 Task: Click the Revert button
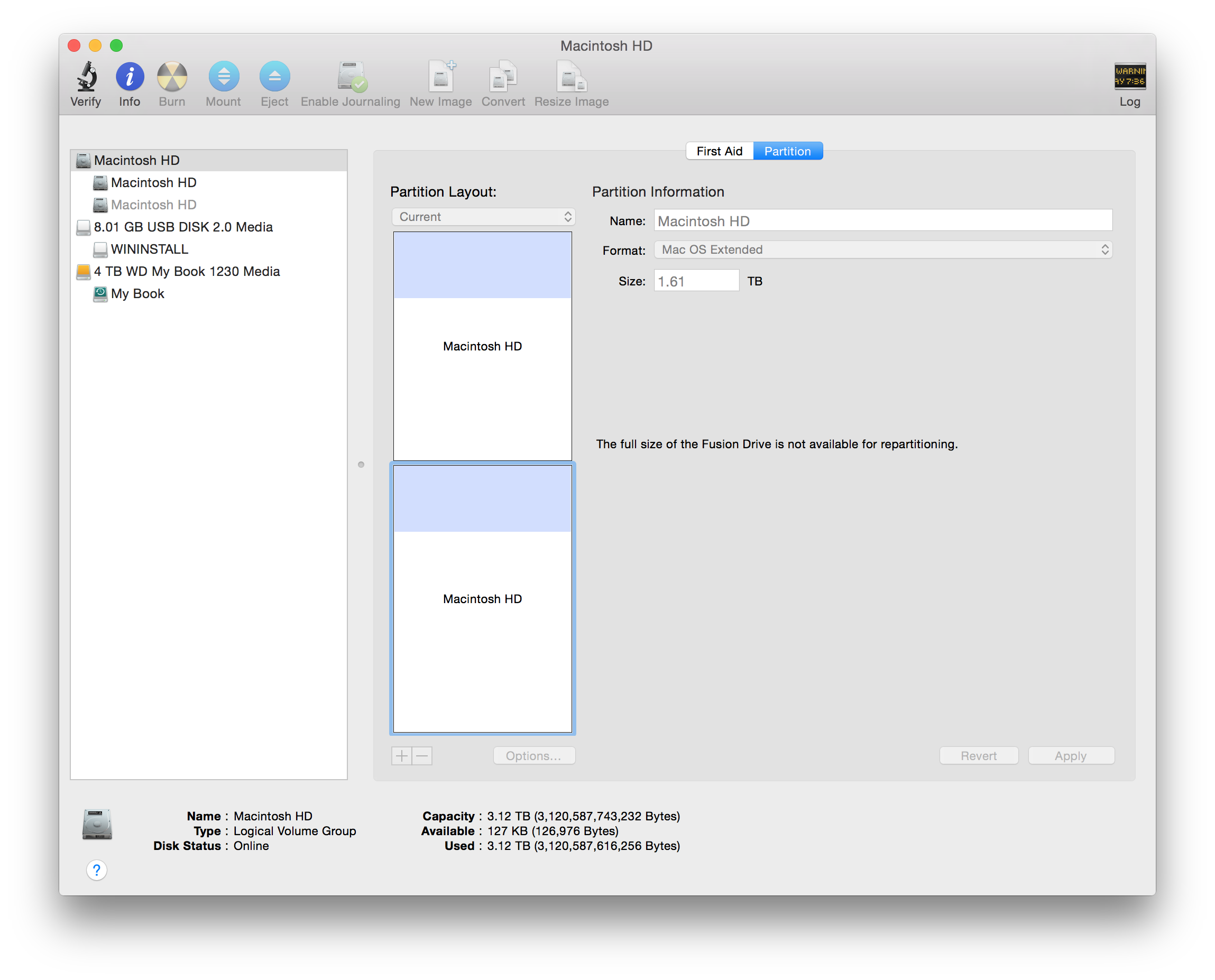tap(979, 756)
